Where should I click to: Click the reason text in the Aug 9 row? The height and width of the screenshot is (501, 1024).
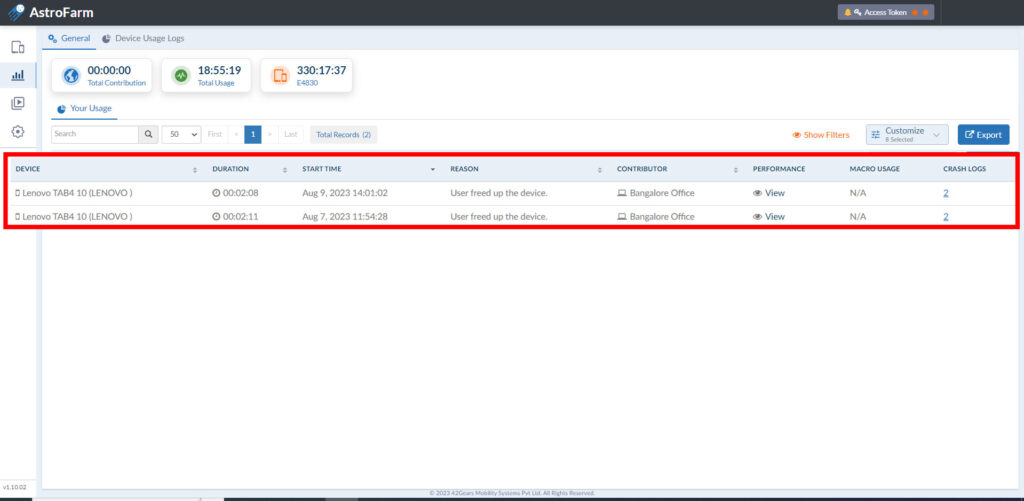[x=499, y=193]
